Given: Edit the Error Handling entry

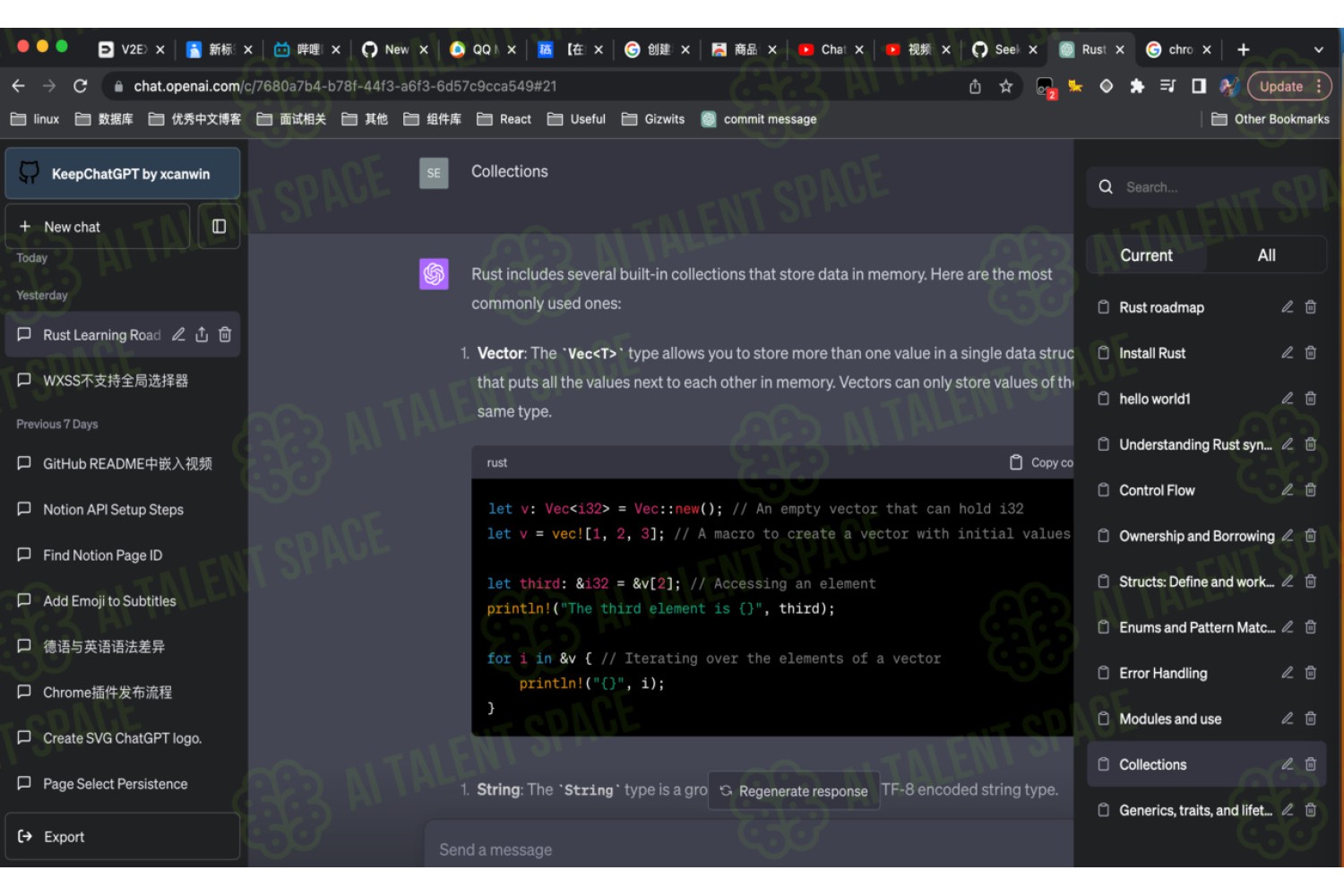Looking at the screenshot, I should [1288, 673].
